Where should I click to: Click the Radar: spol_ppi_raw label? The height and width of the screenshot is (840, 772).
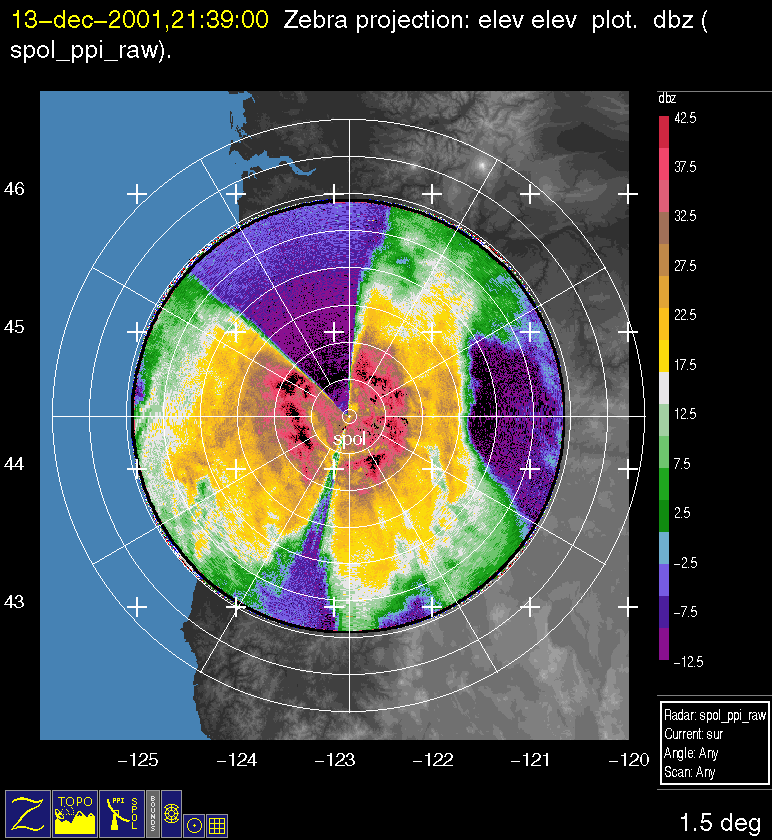pos(714,716)
